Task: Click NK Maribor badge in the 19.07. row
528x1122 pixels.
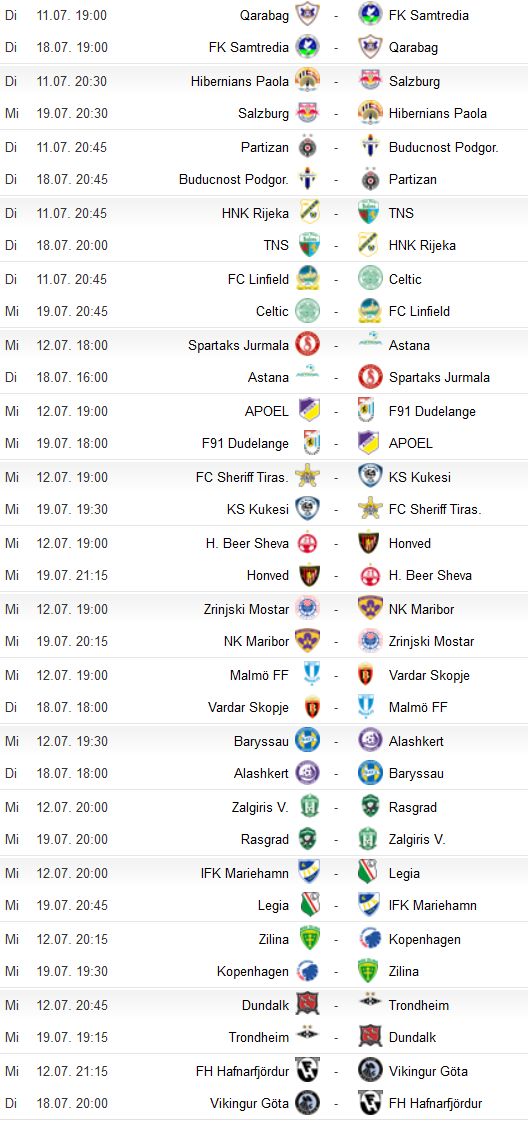Action: [308, 640]
